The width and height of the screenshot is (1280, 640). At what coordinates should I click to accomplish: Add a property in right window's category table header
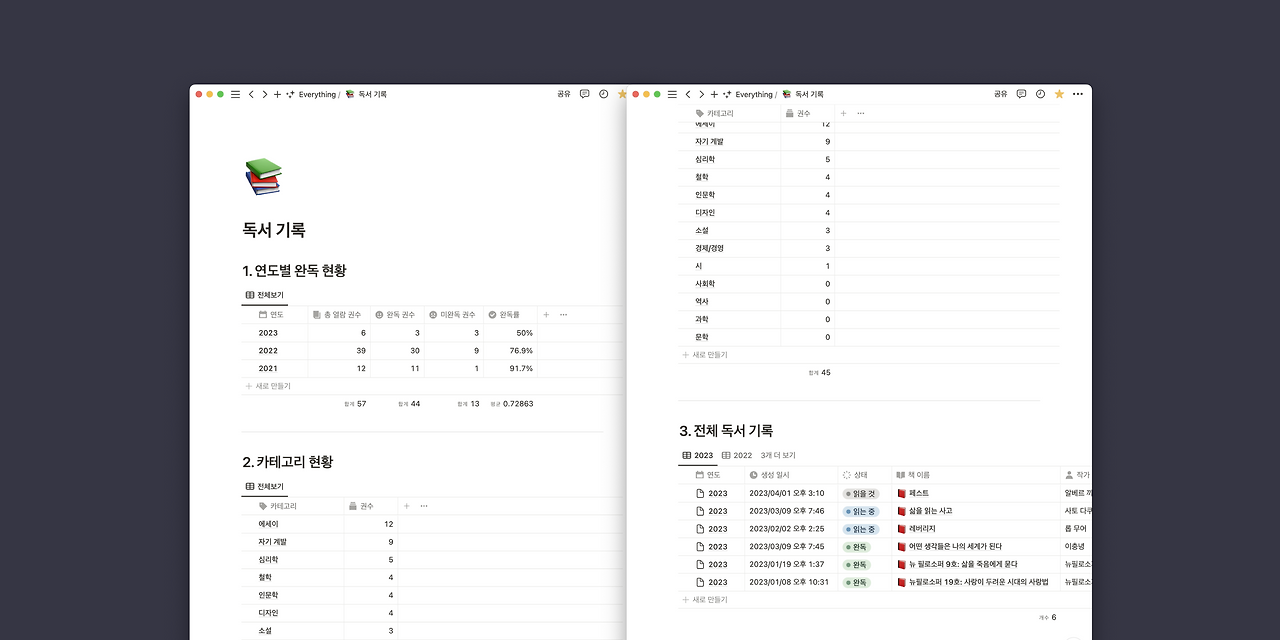(x=843, y=113)
